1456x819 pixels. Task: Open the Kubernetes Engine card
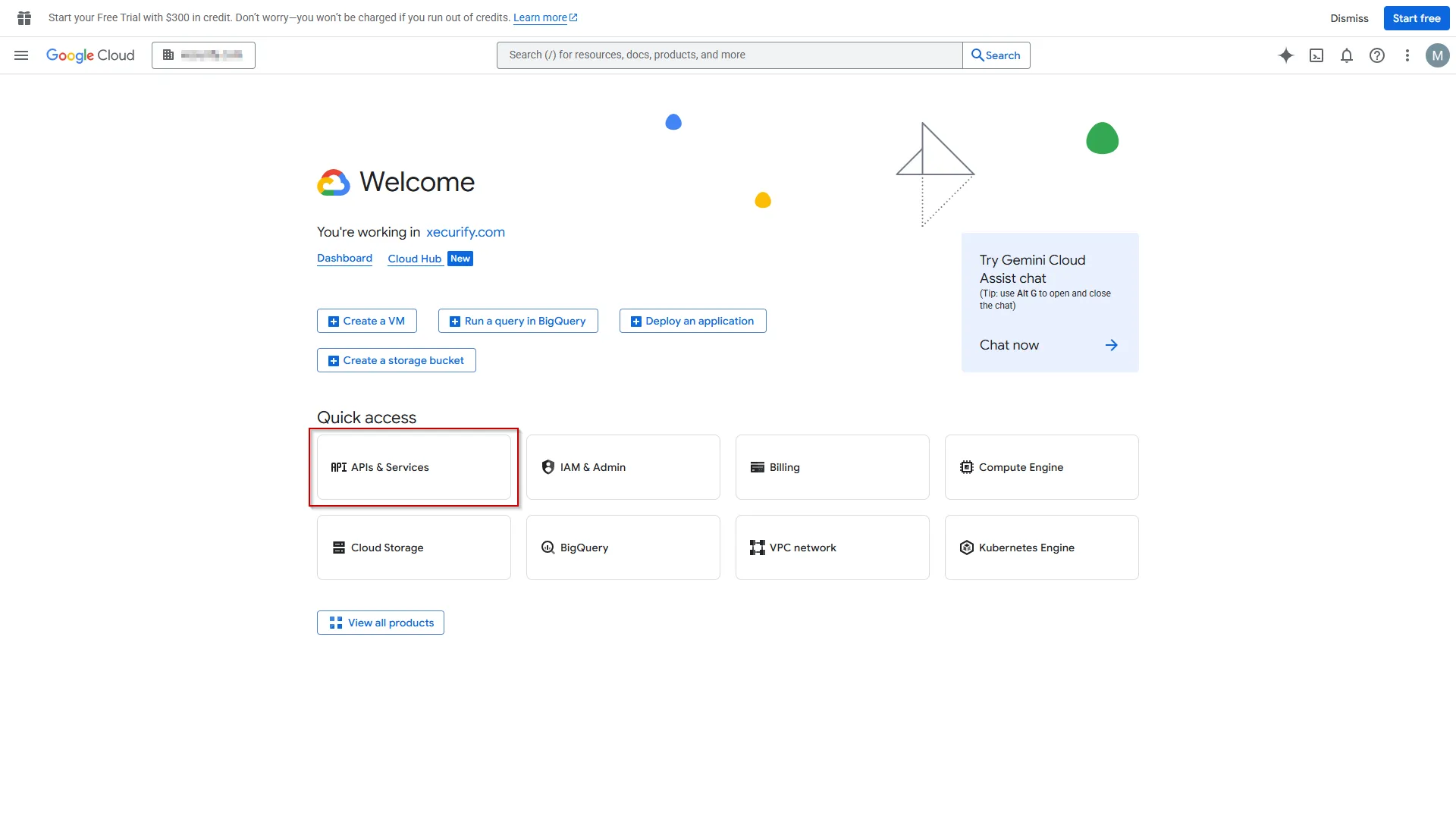[x=1042, y=548]
